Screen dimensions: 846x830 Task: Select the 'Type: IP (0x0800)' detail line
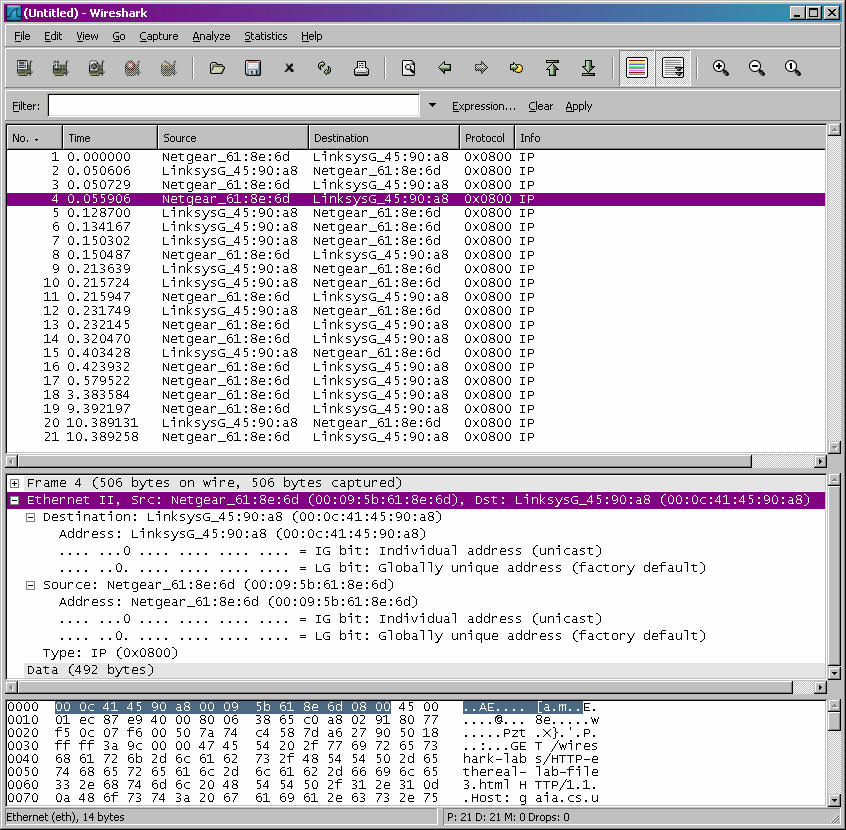111,653
